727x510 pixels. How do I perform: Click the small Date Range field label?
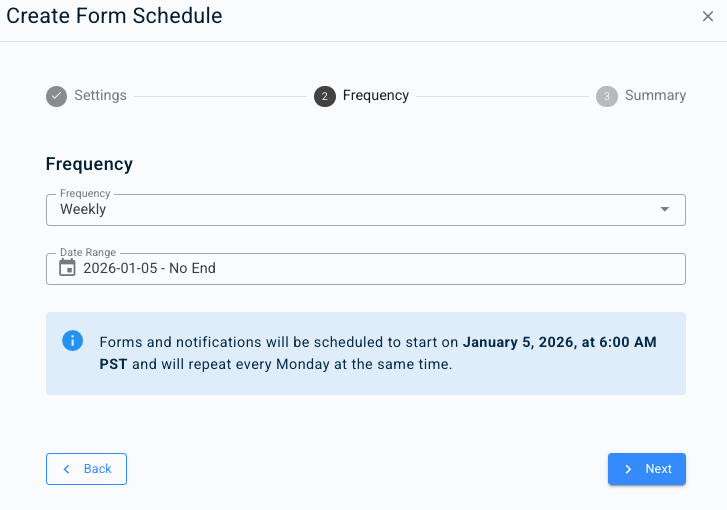click(88, 253)
